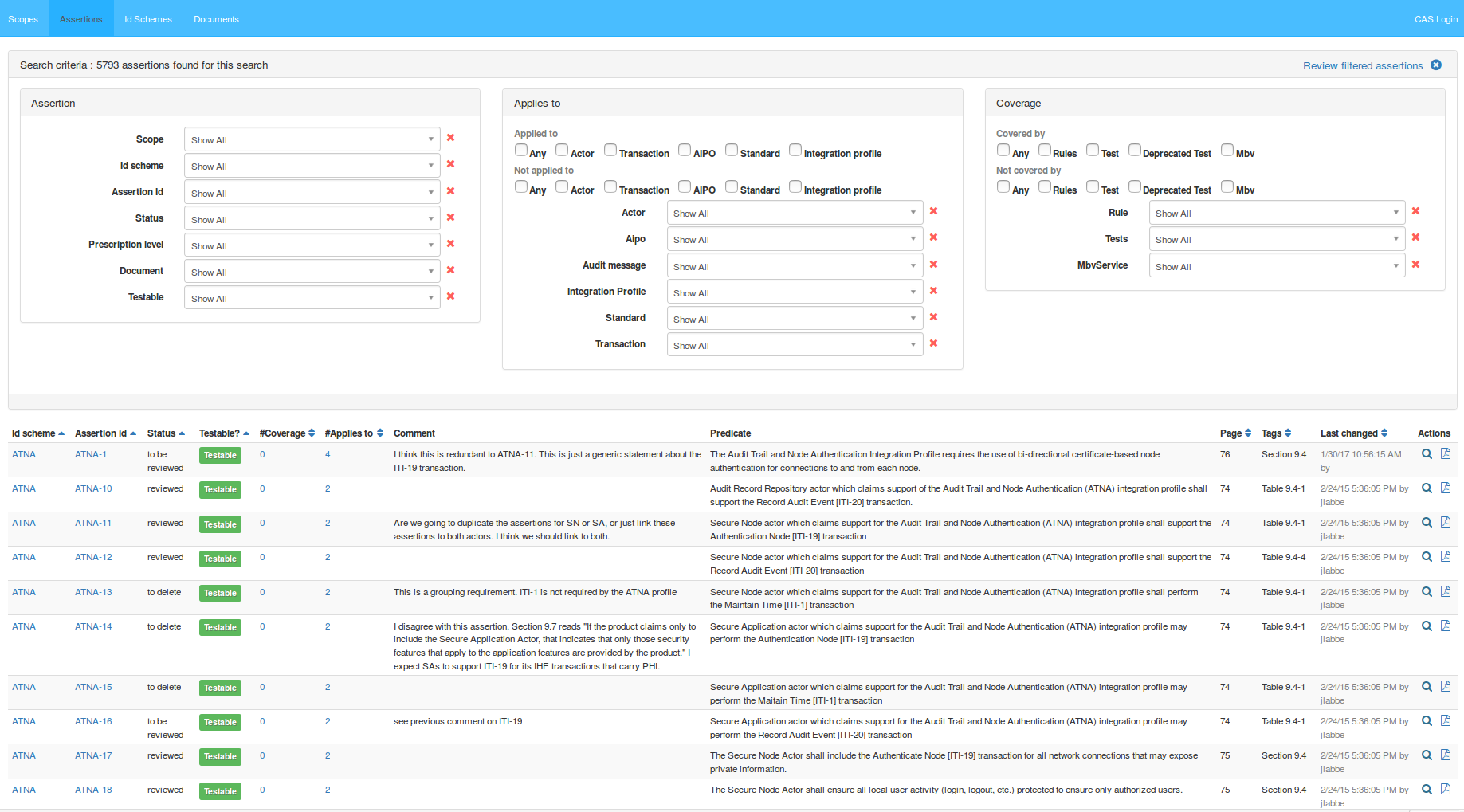Open the Integration Profile dropdown

(x=795, y=292)
